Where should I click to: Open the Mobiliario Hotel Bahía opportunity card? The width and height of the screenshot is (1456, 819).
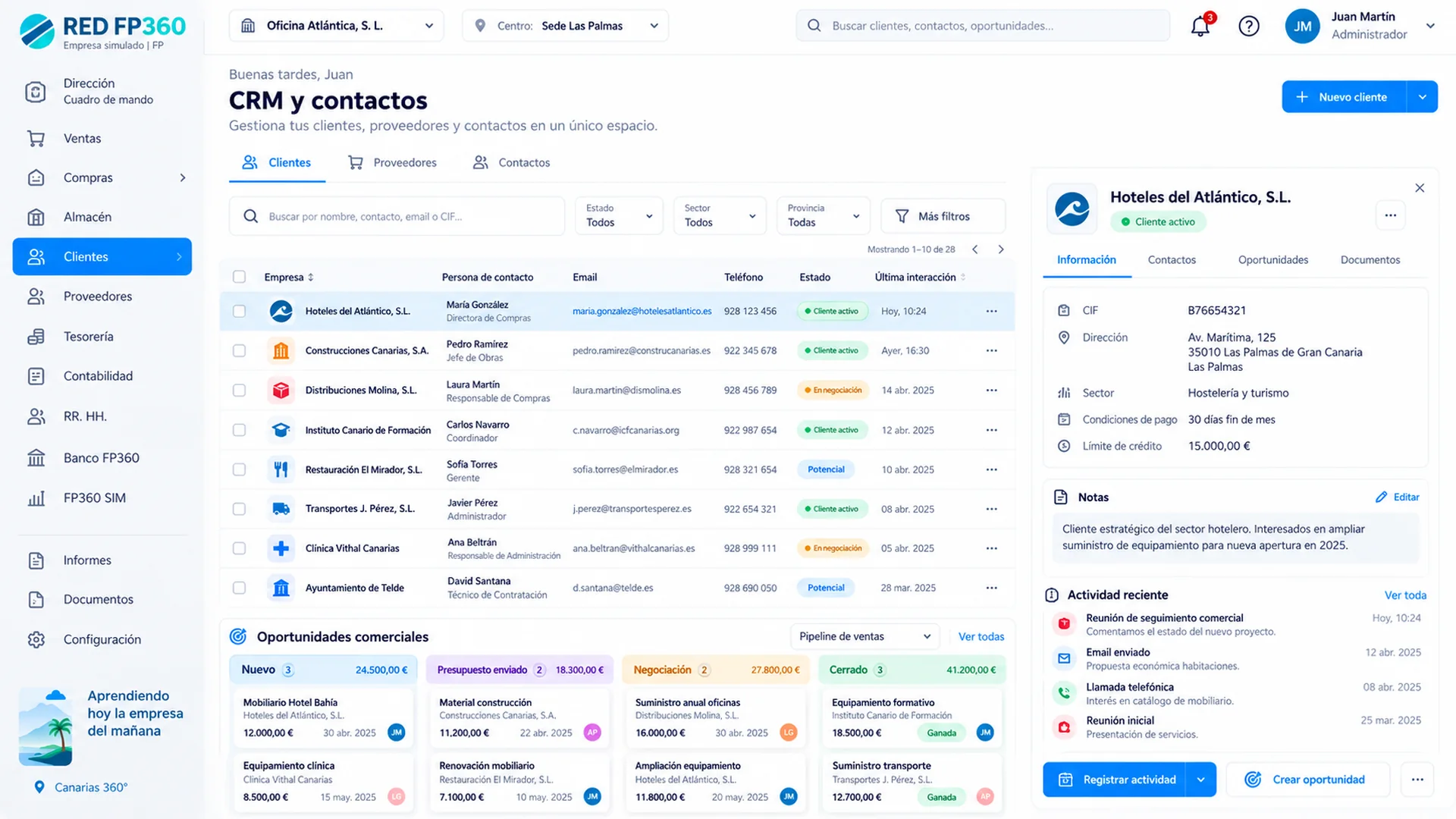[322, 717]
